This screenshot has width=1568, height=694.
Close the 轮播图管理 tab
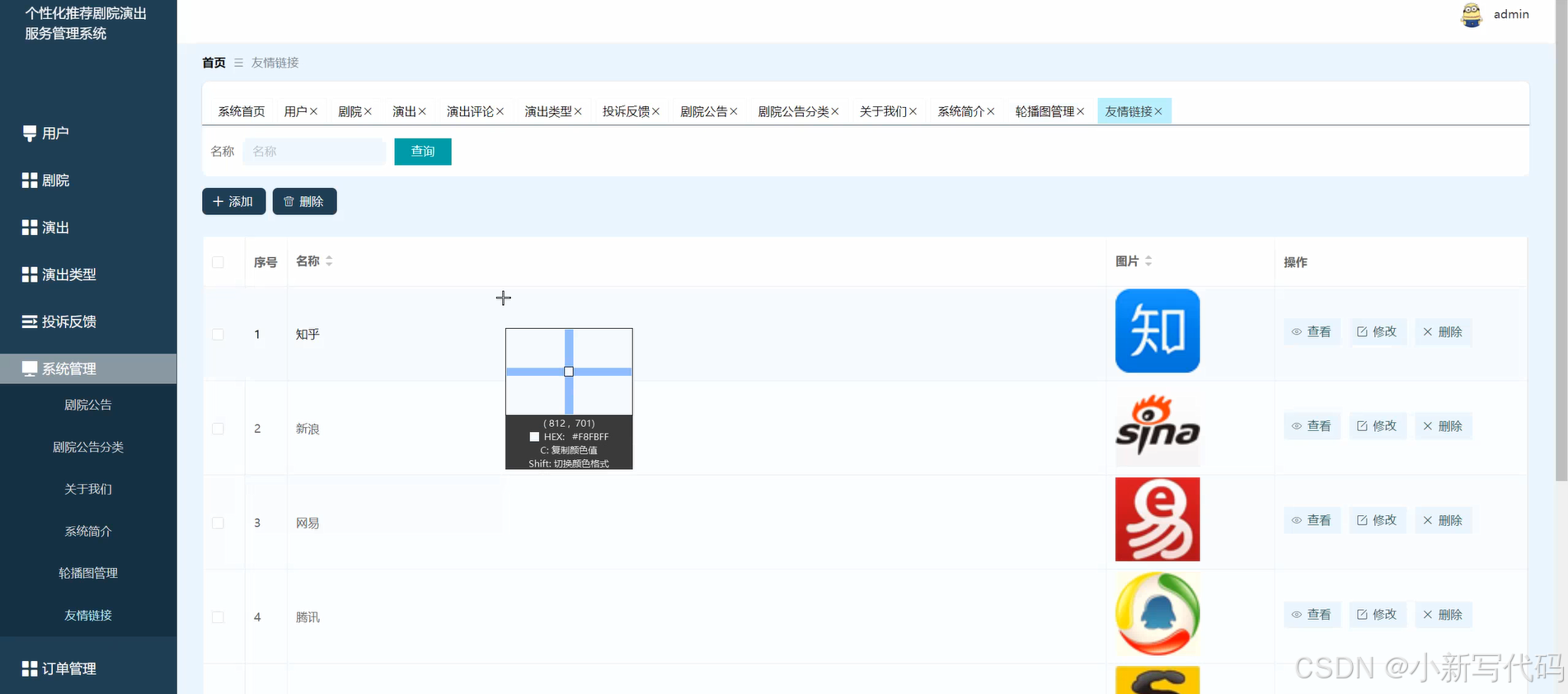click(1080, 111)
